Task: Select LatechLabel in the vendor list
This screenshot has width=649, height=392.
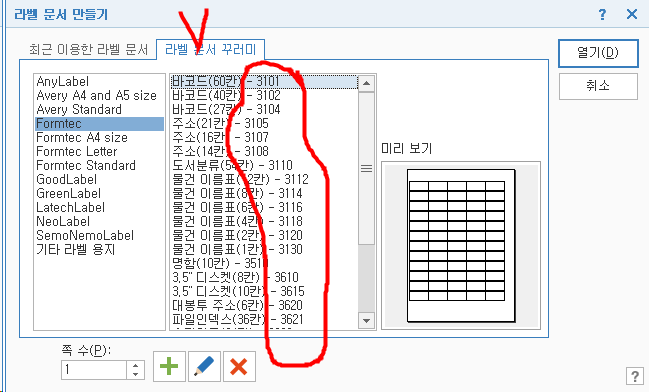Action: click(x=99, y=207)
